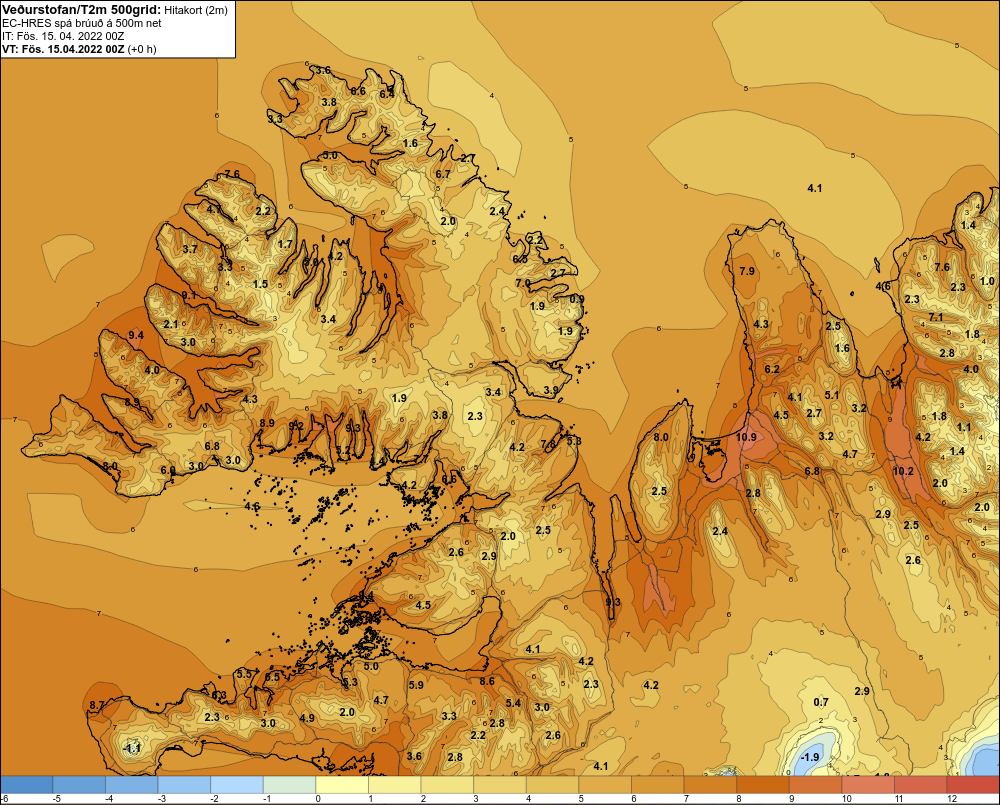This screenshot has width=1000, height=805.
Task: Click the '-3' tick label on color scale
Action: pos(161,799)
